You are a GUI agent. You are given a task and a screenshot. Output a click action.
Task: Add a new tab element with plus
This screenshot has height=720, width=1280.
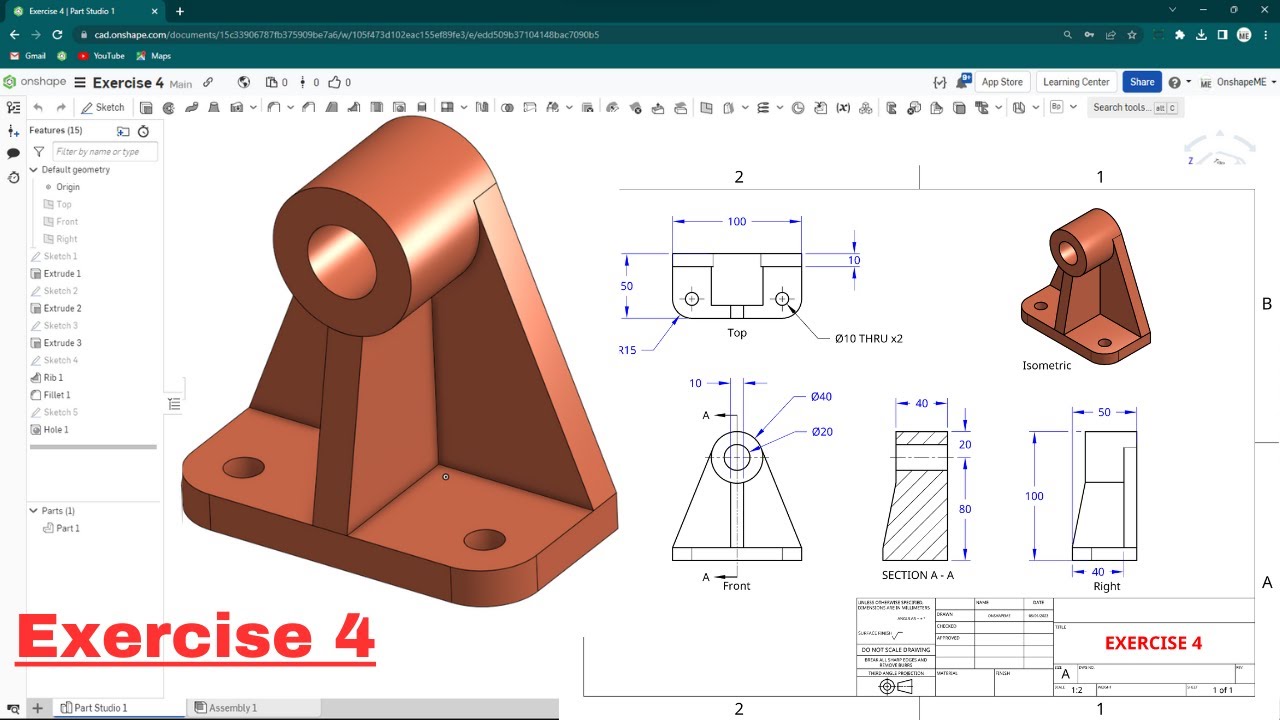pyautogui.click(x=37, y=708)
